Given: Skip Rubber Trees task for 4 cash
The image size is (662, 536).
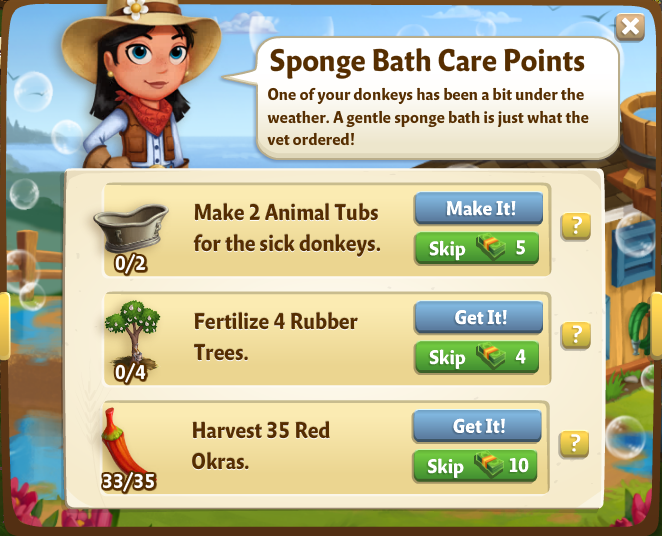Looking at the screenshot, I should point(477,357).
